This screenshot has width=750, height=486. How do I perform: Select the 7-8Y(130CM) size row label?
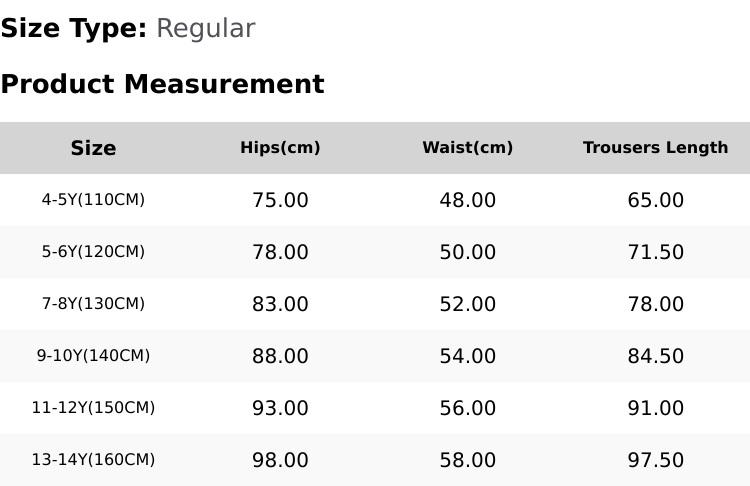point(93,304)
